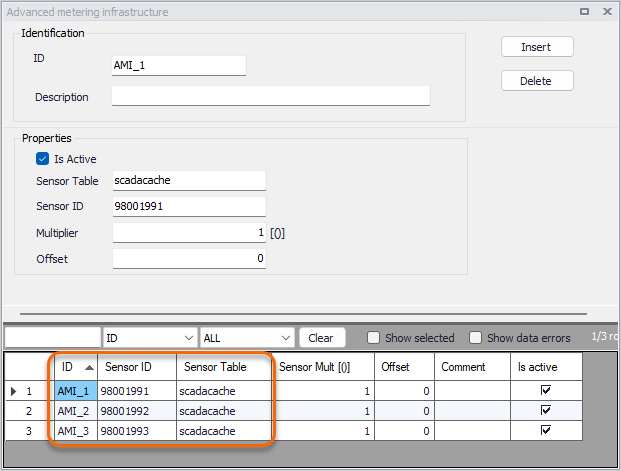Click the Description input field
The width and height of the screenshot is (621, 471).
pos(270,96)
